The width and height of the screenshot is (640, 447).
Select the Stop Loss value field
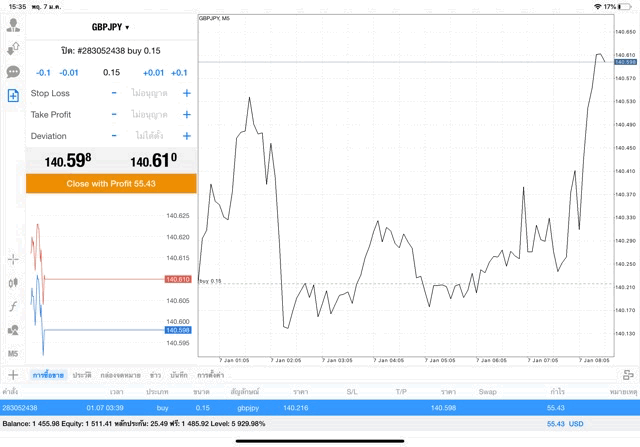tap(149, 93)
